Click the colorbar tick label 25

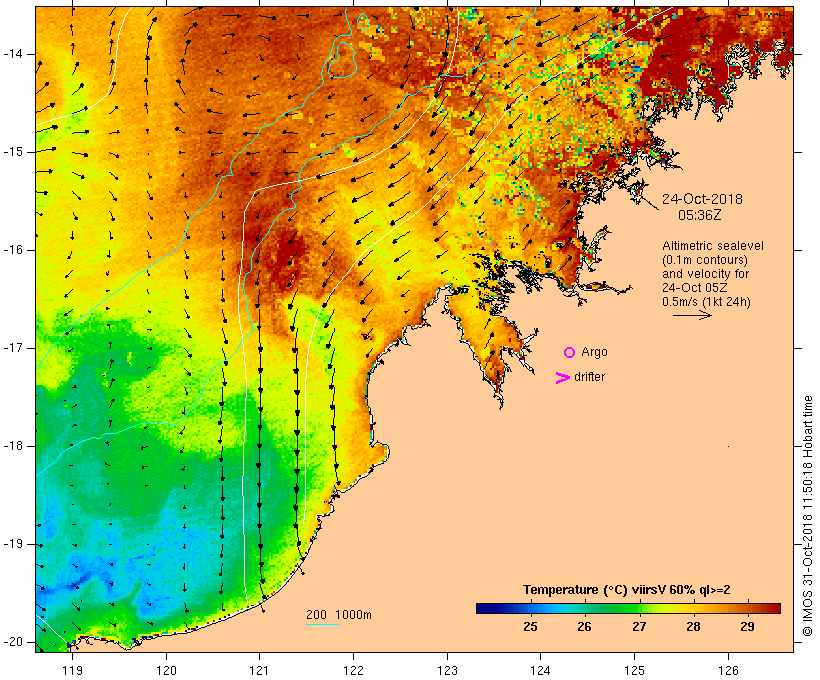pyautogui.click(x=530, y=627)
